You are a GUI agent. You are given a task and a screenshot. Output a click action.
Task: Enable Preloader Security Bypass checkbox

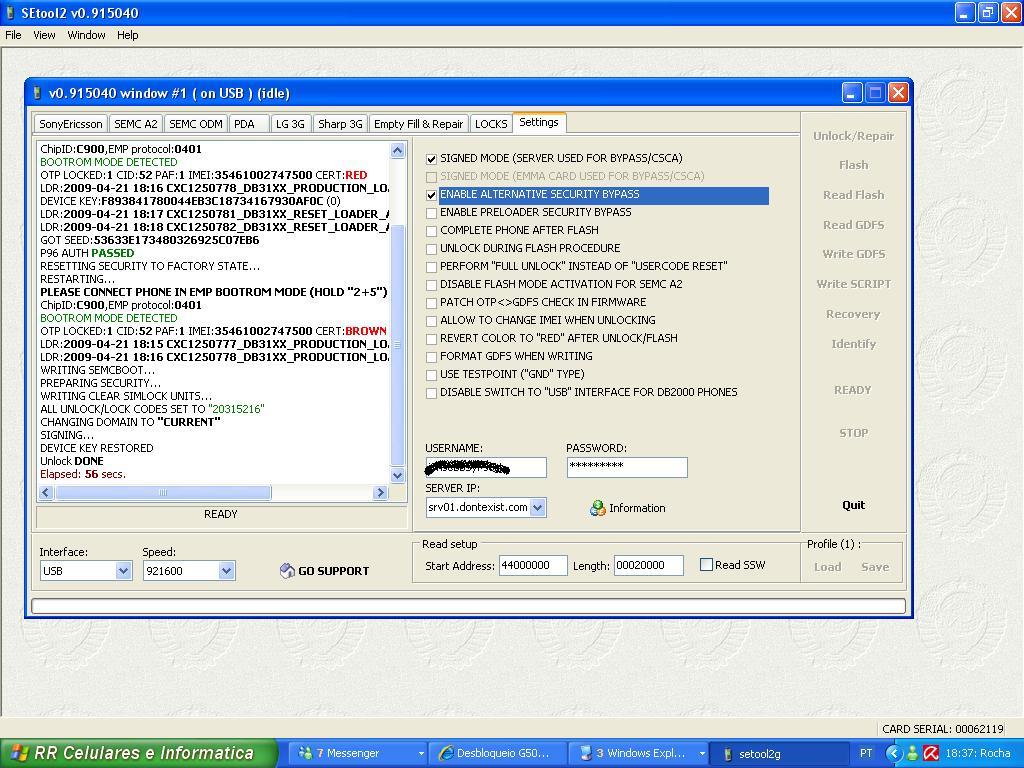click(431, 213)
